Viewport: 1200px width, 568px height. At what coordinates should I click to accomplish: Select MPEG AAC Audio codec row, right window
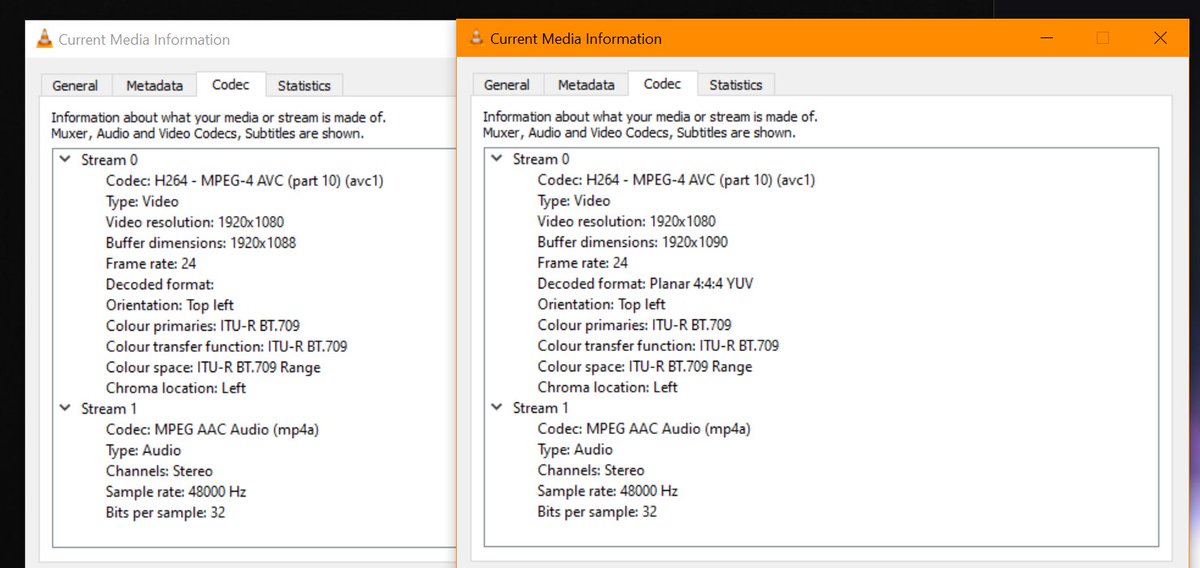(644, 428)
